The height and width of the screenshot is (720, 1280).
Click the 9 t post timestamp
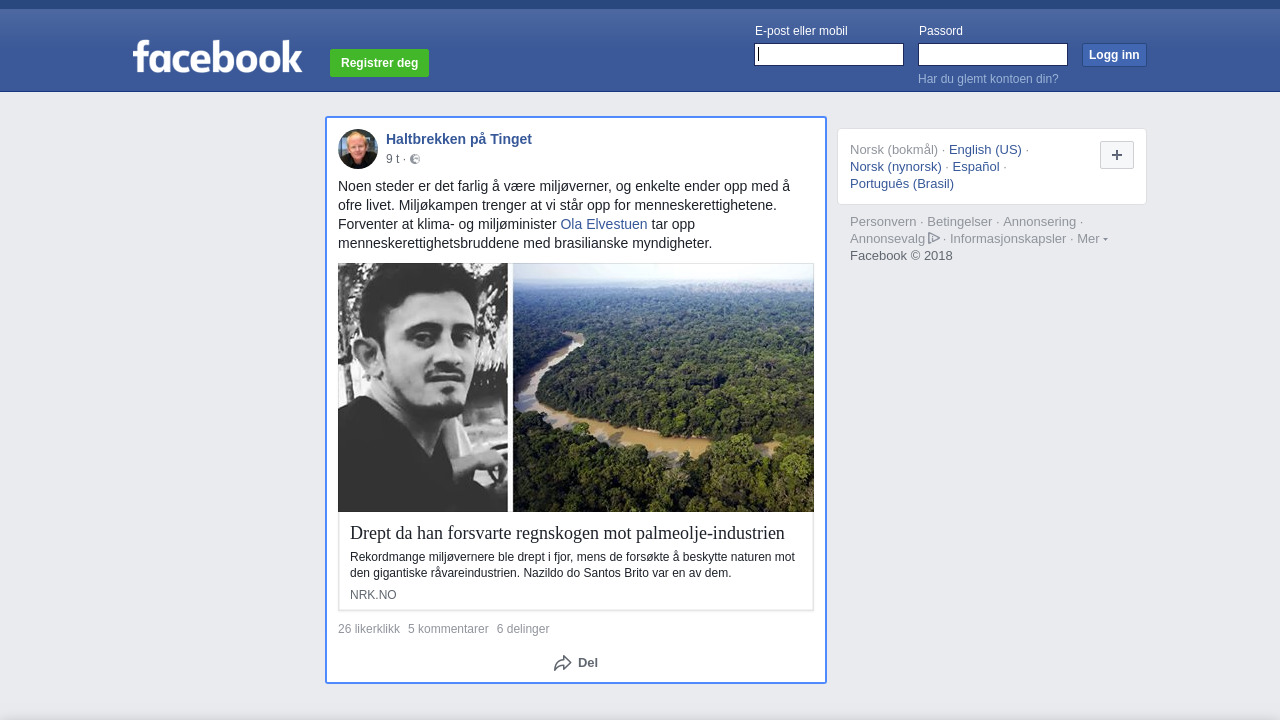point(392,159)
